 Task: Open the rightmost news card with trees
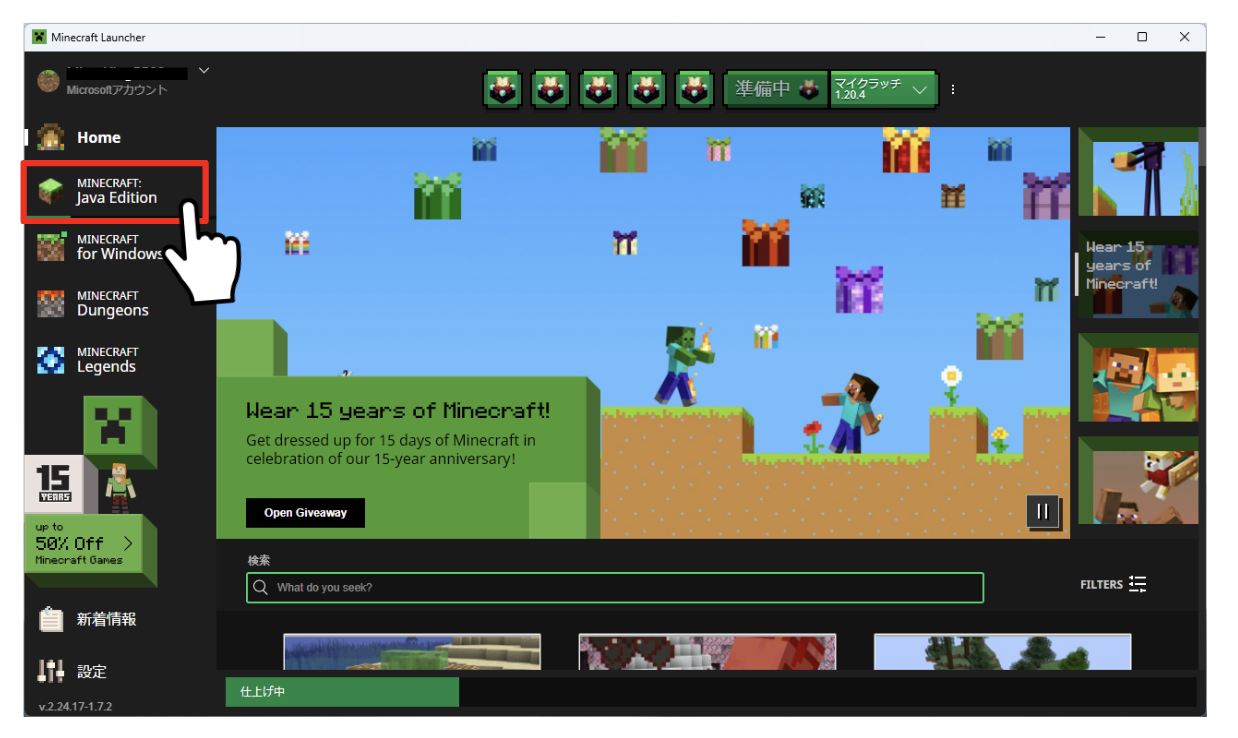coord(1002,651)
